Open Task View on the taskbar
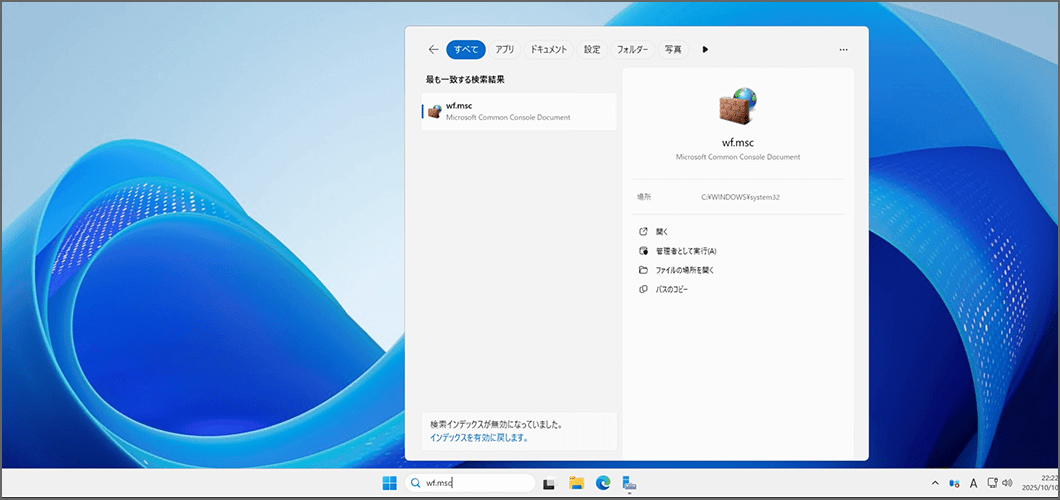Image resolution: width=1060 pixels, height=500 pixels. tap(549, 483)
